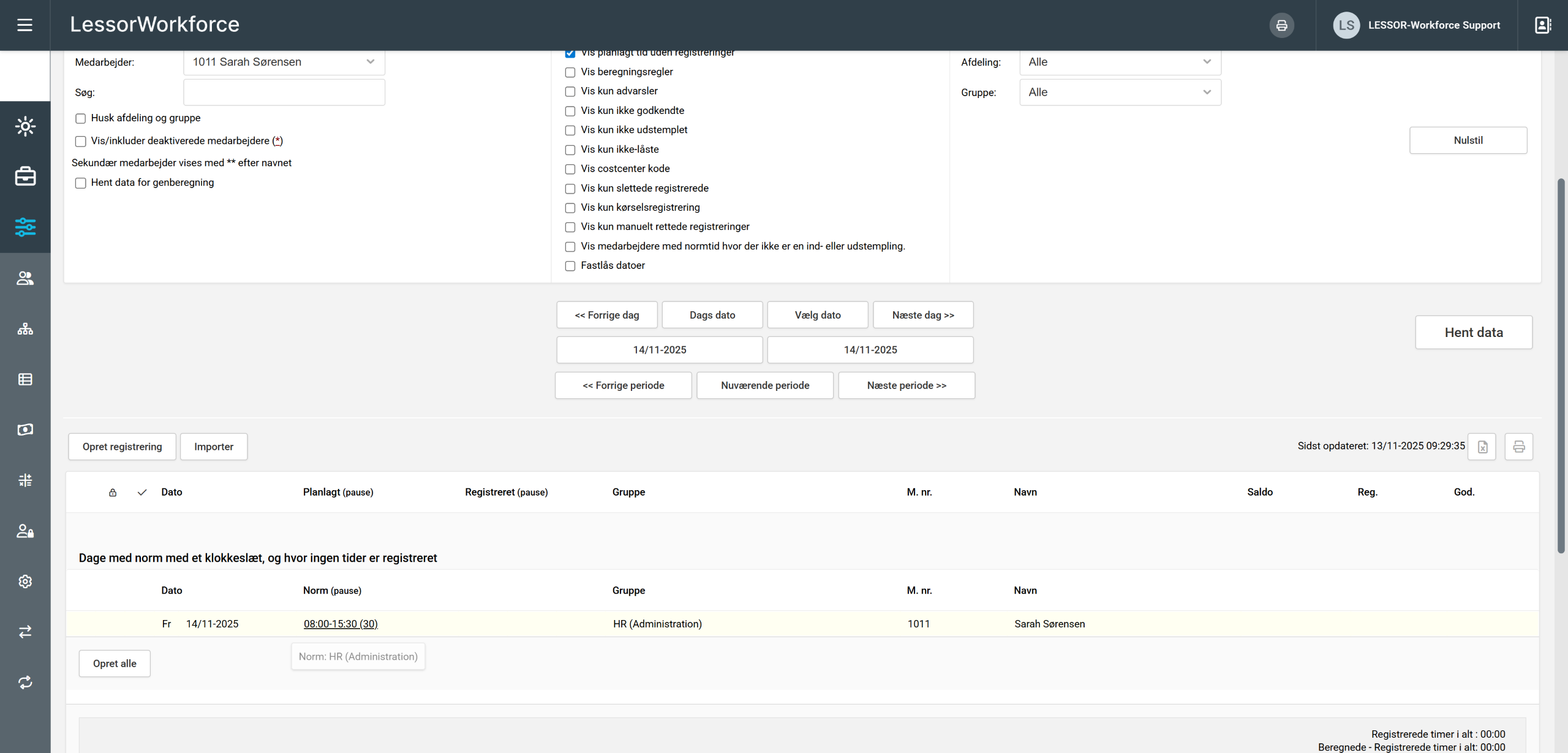This screenshot has height=753, width=1568.
Task: Open the Afdeling dropdown
Action: 1120,62
